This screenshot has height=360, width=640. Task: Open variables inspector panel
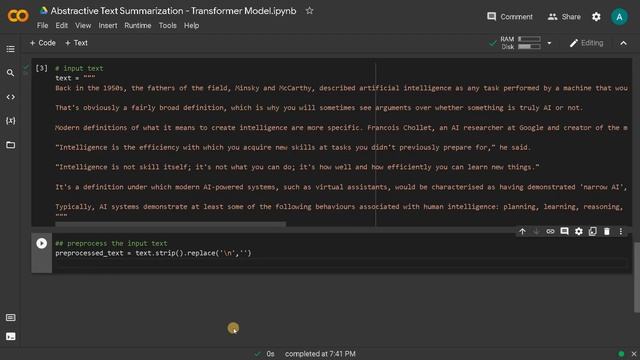[x=11, y=121]
